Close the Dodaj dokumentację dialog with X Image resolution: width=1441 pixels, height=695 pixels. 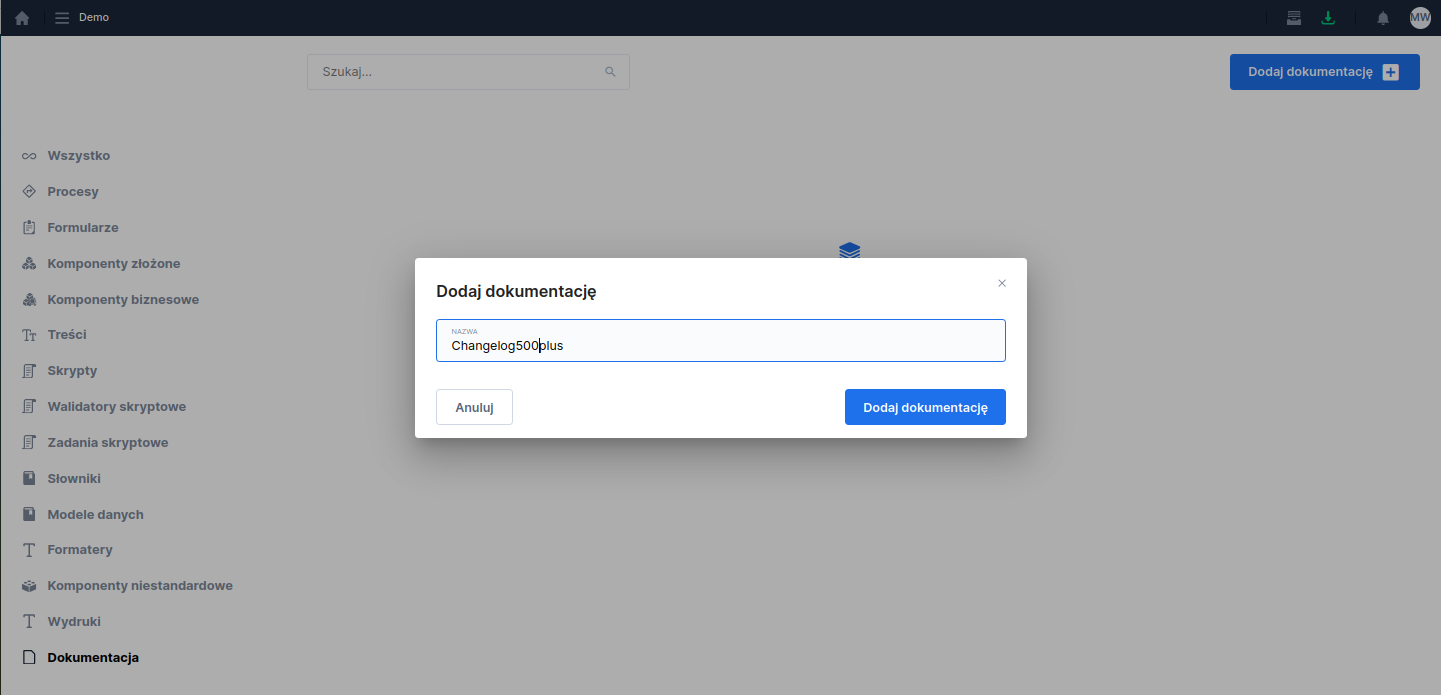(x=1002, y=283)
